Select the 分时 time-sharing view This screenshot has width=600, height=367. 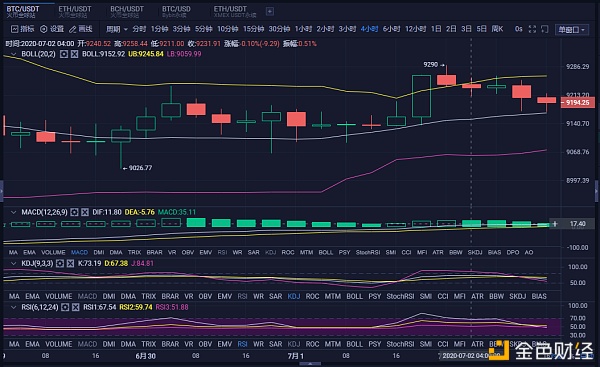[139, 29]
